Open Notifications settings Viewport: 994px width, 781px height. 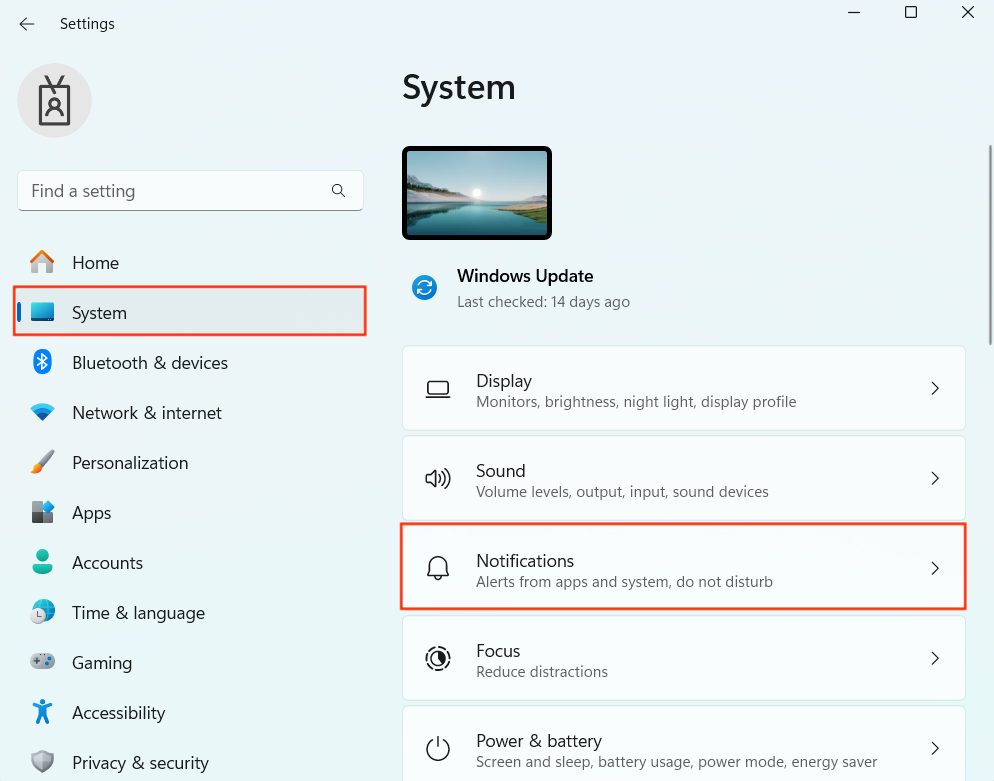pyautogui.click(x=683, y=567)
